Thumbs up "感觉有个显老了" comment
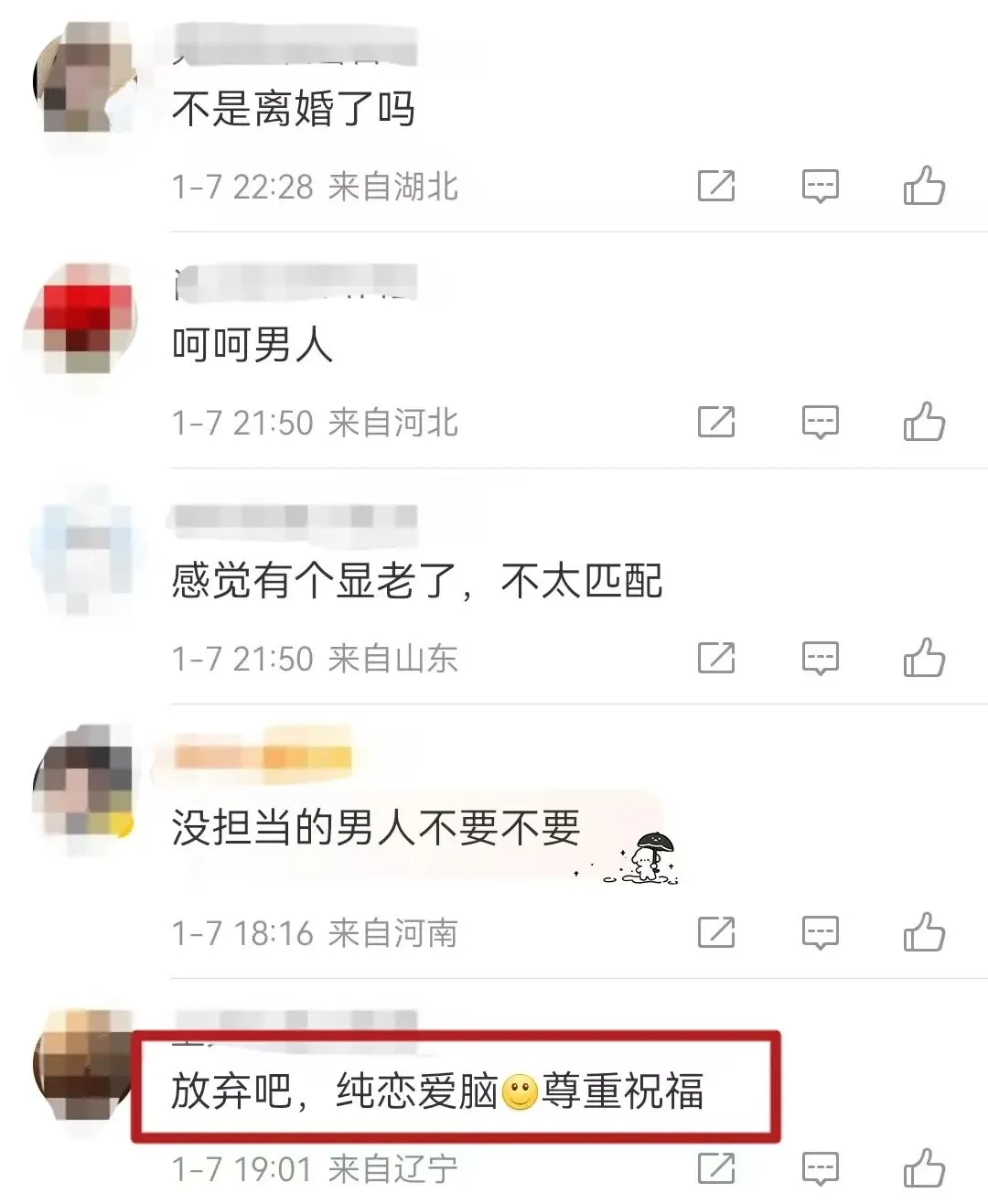Image resolution: width=988 pixels, height=1204 pixels. 924,658
